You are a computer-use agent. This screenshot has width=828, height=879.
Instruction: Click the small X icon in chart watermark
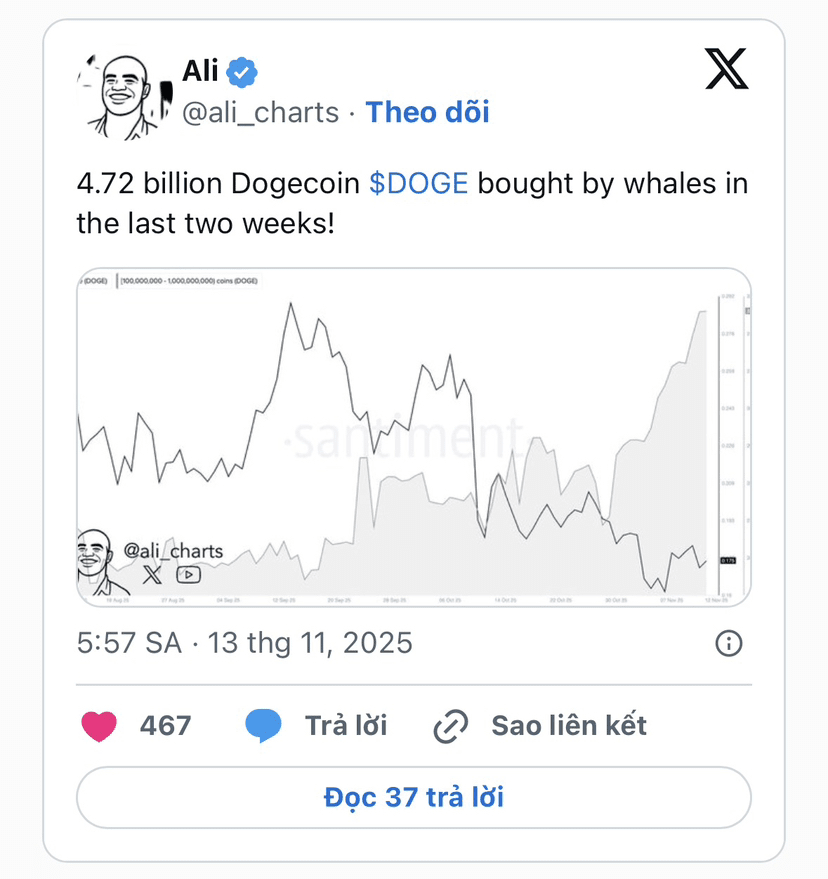[151, 574]
